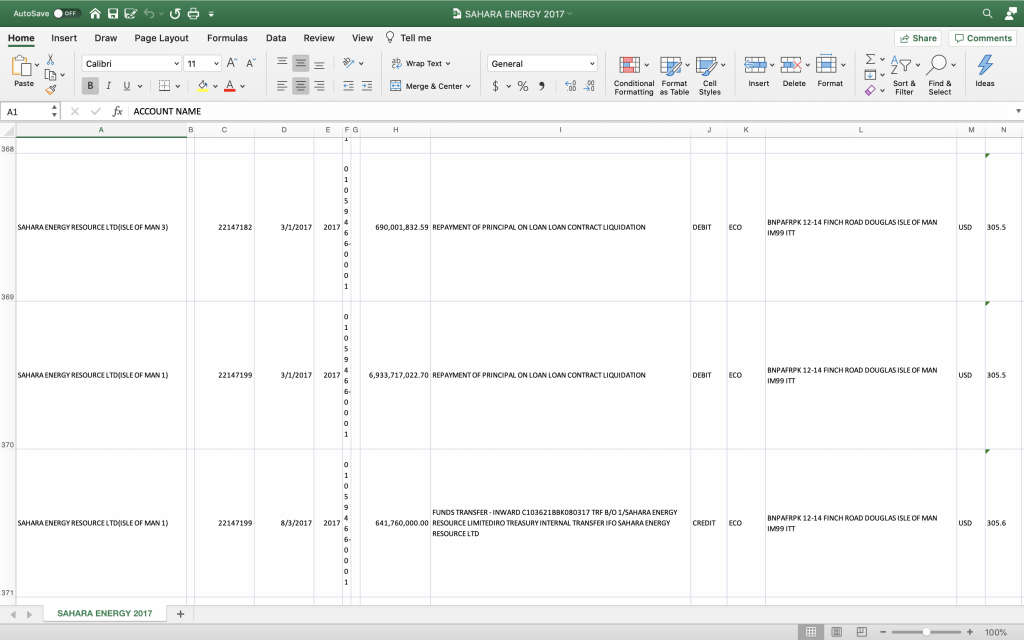1024x640 pixels.
Task: Click the Conditional Formatting icon
Action: pos(629,66)
